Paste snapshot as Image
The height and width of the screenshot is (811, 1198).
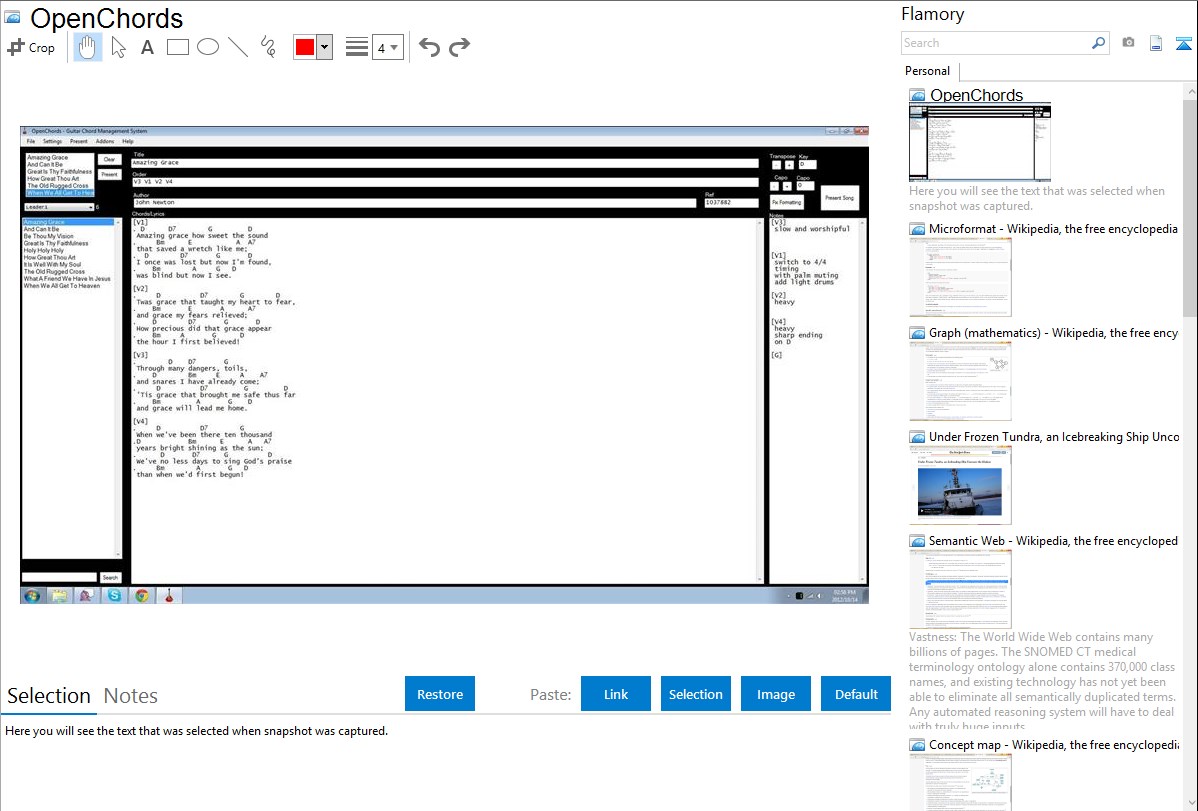(x=776, y=694)
